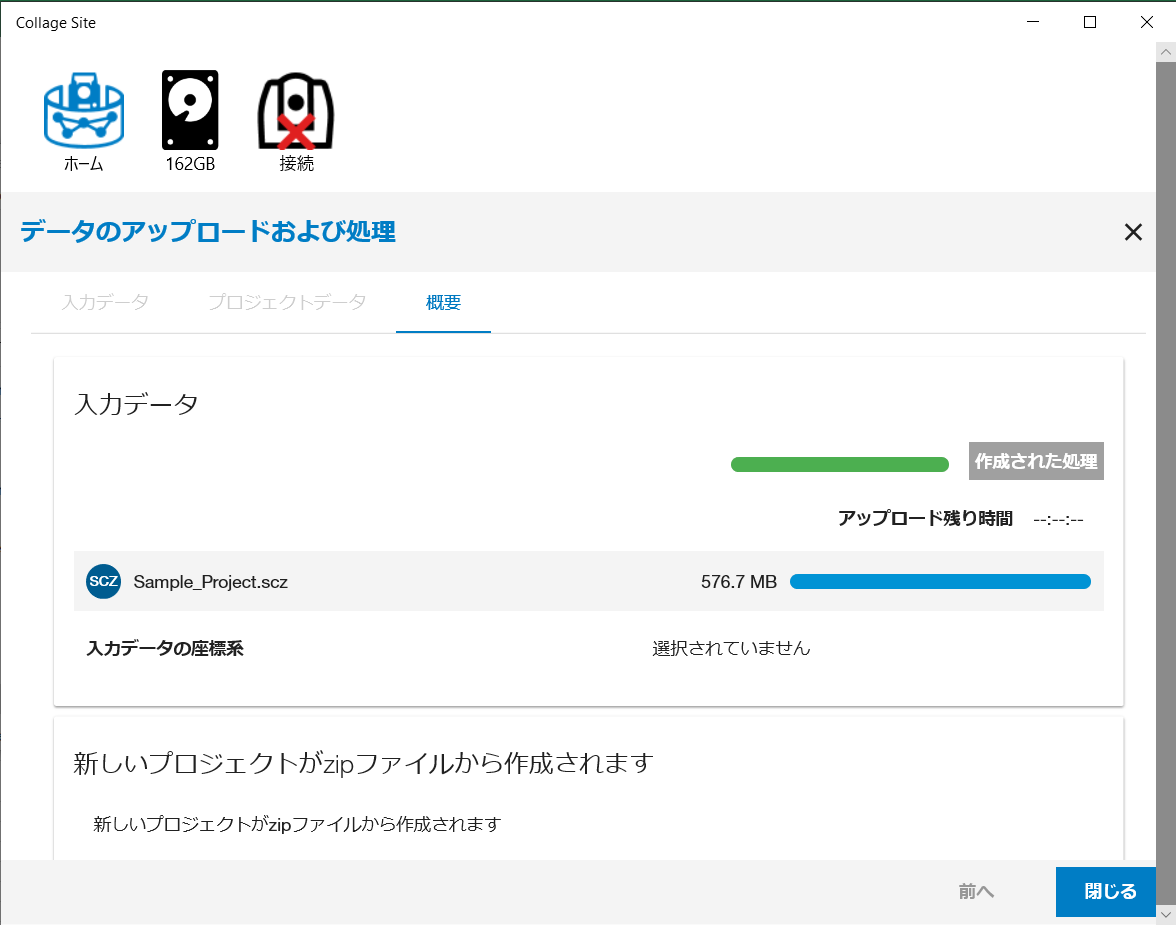Click the 選択されていません coordinate system value

[731, 648]
